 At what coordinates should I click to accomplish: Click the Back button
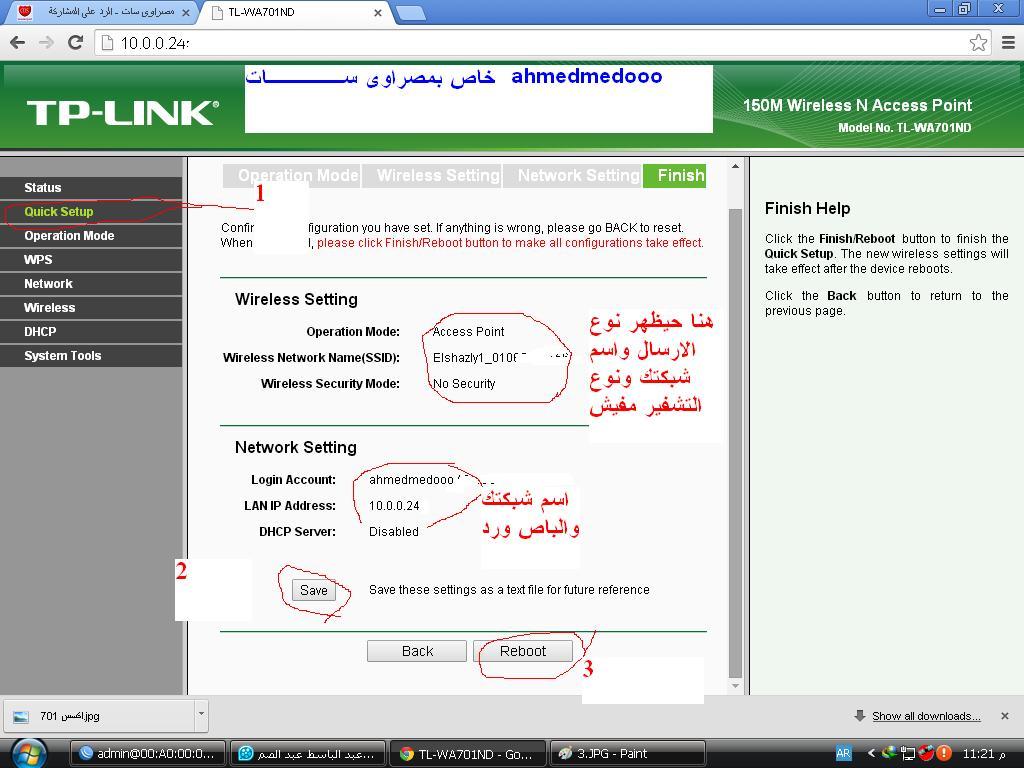pyautogui.click(x=417, y=651)
